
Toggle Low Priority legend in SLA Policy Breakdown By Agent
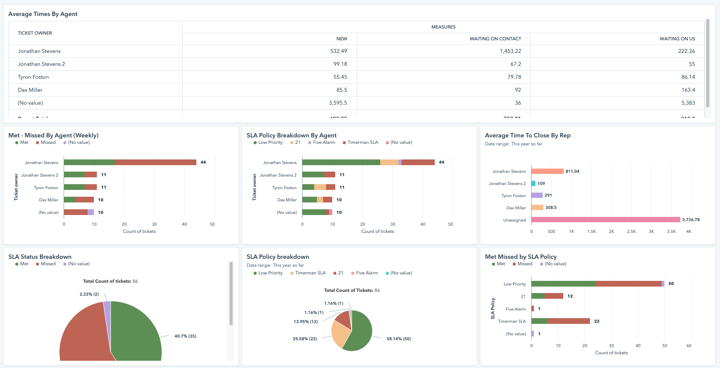268,142
